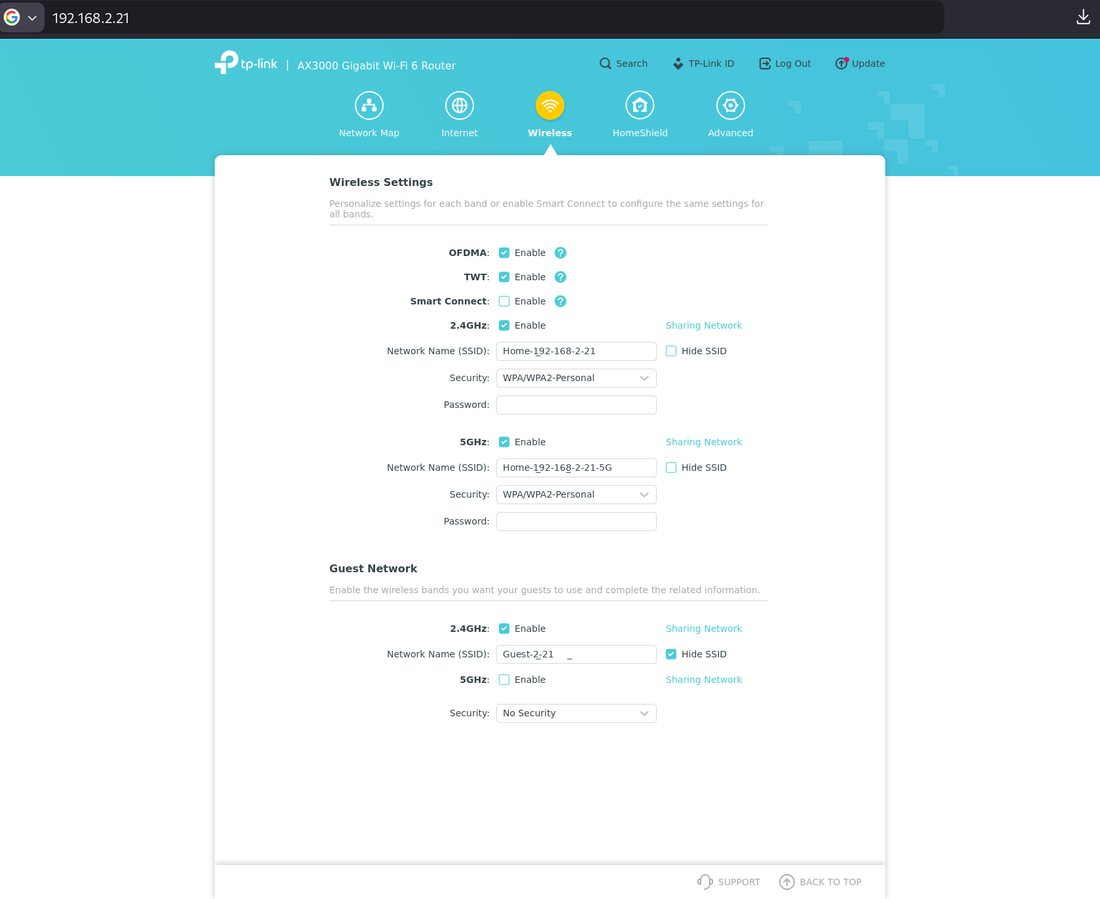Click the Guest Network heading

pyautogui.click(x=373, y=568)
